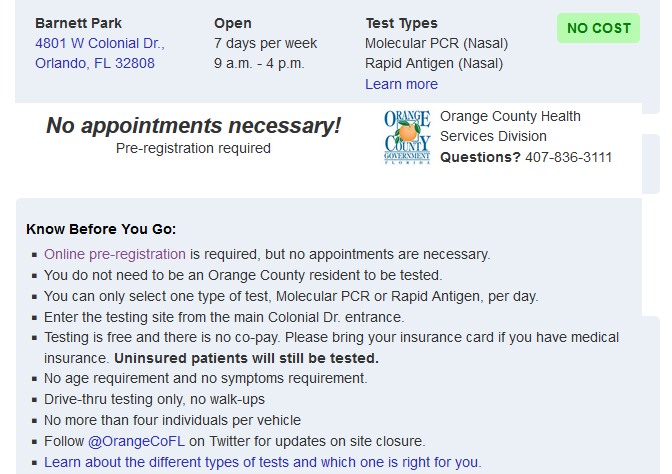The width and height of the screenshot is (672, 474).
Task: Open the @OrangeCoFL Twitter link
Action: pos(136,441)
